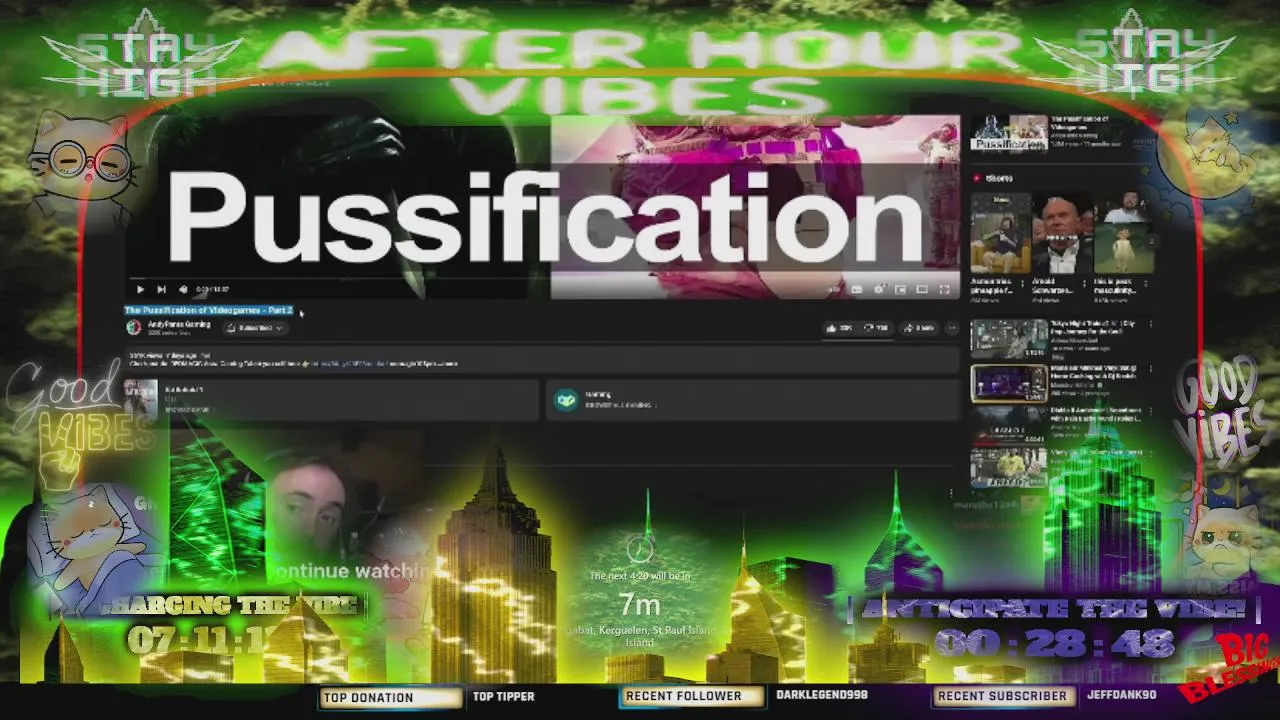Open the game card below the description
Viewport: 1280px width, 720px height.
click(x=330, y=400)
